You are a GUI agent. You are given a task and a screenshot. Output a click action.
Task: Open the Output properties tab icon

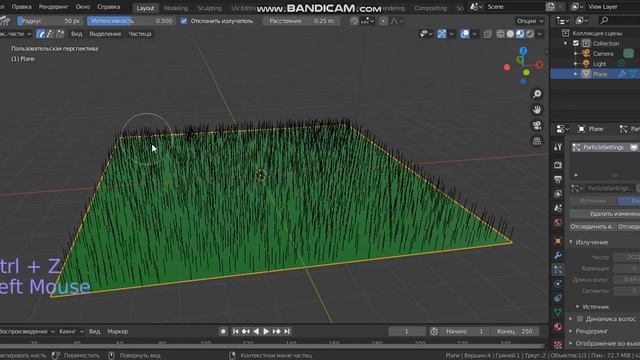point(558,179)
